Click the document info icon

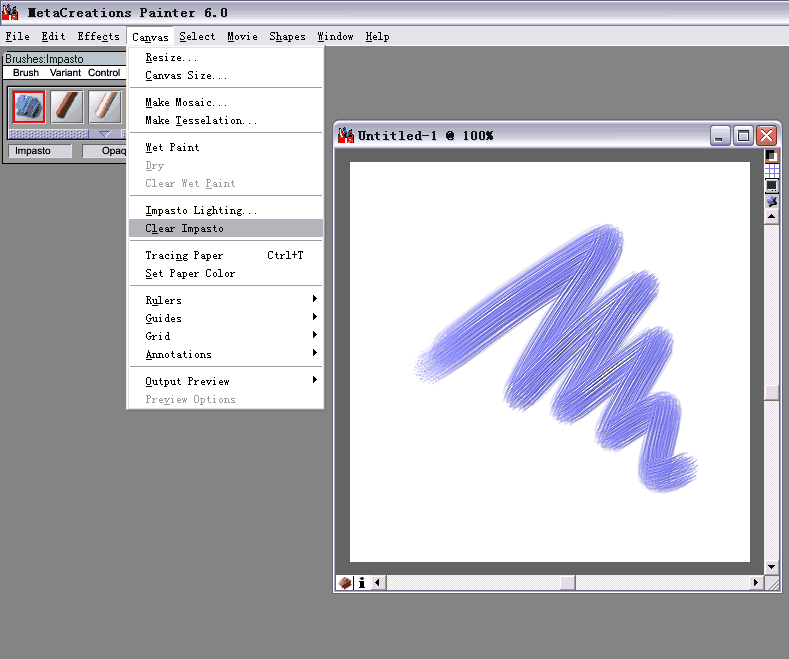pyautogui.click(x=362, y=583)
